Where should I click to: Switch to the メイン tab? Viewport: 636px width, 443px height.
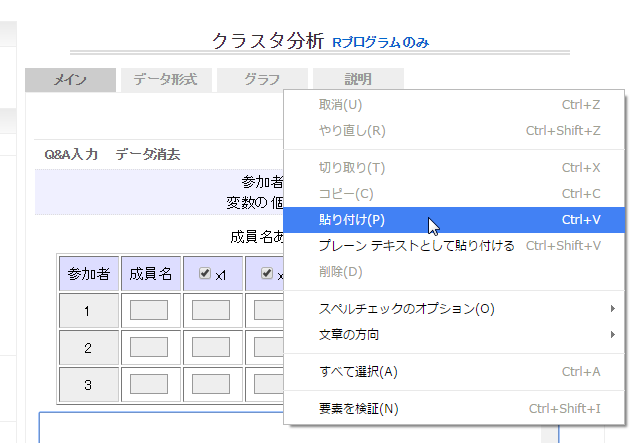[70, 80]
